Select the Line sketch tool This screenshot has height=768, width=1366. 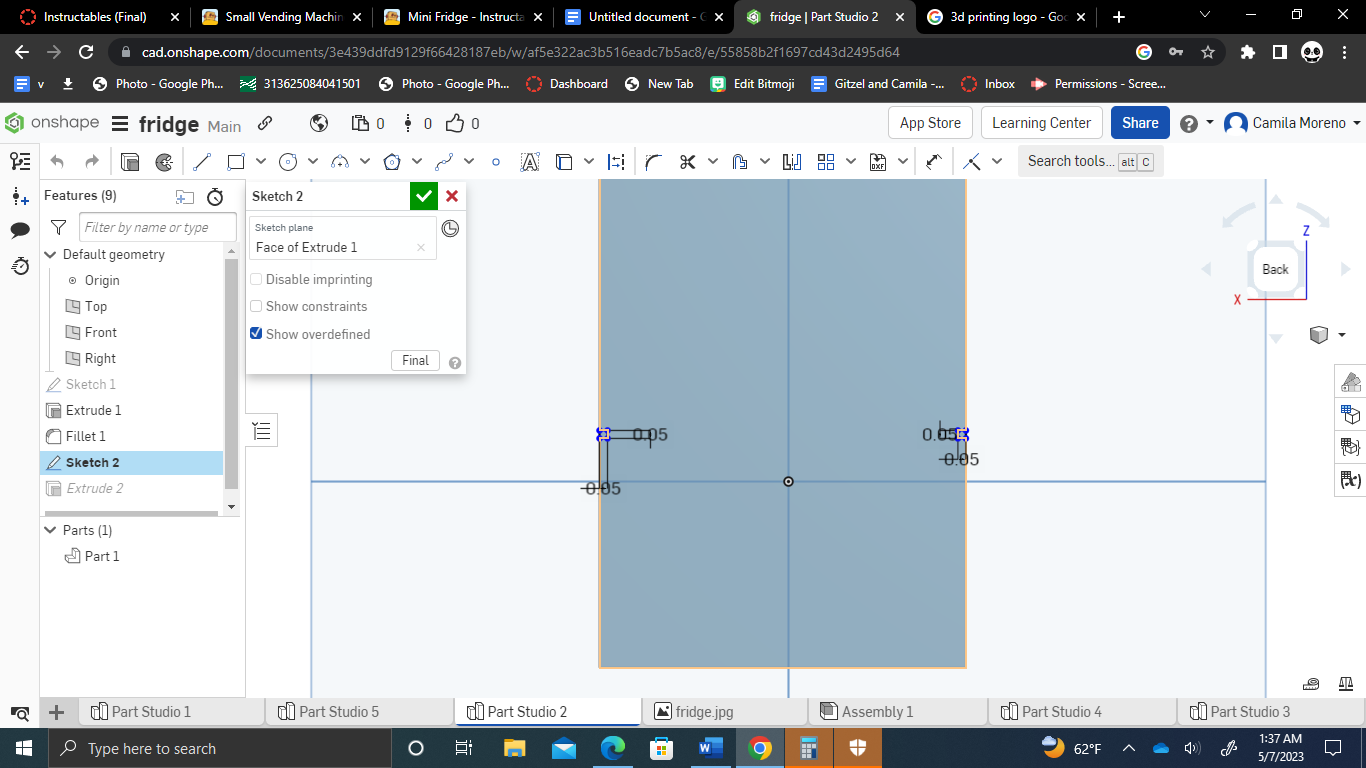point(202,160)
